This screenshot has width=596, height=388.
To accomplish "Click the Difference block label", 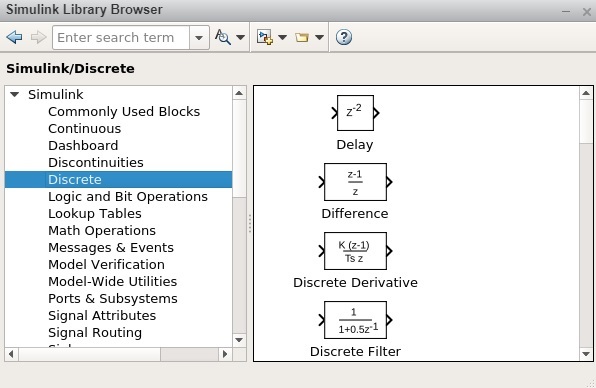I will 355,213.
